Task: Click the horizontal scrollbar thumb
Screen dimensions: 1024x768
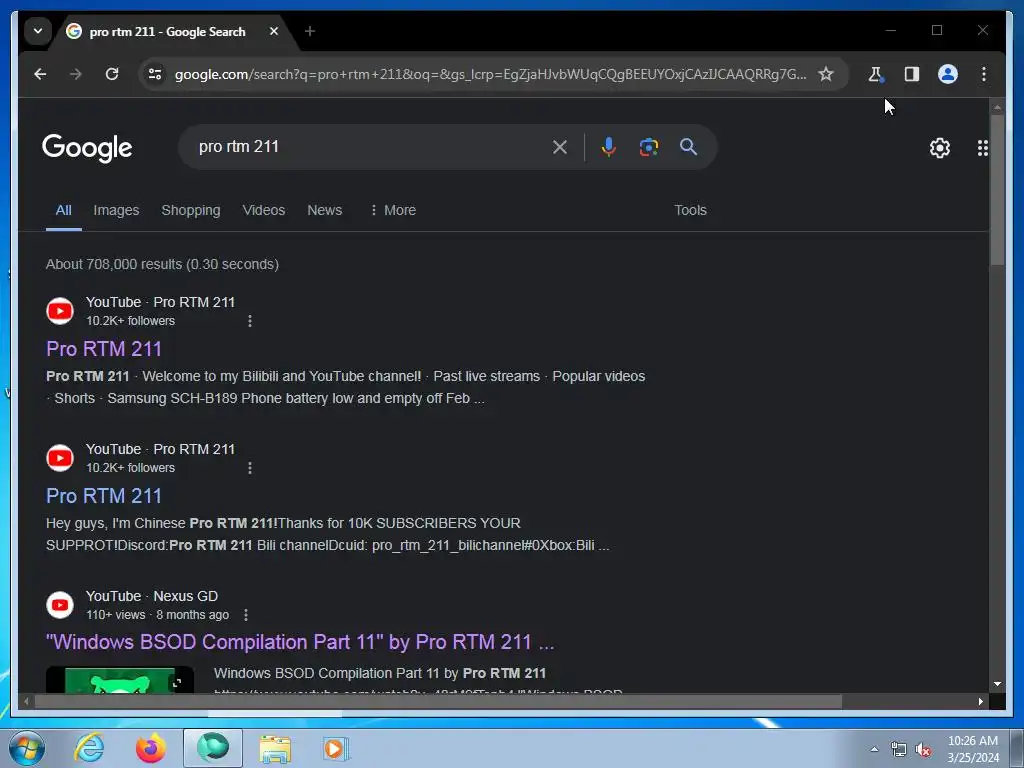Action: pos(438,701)
